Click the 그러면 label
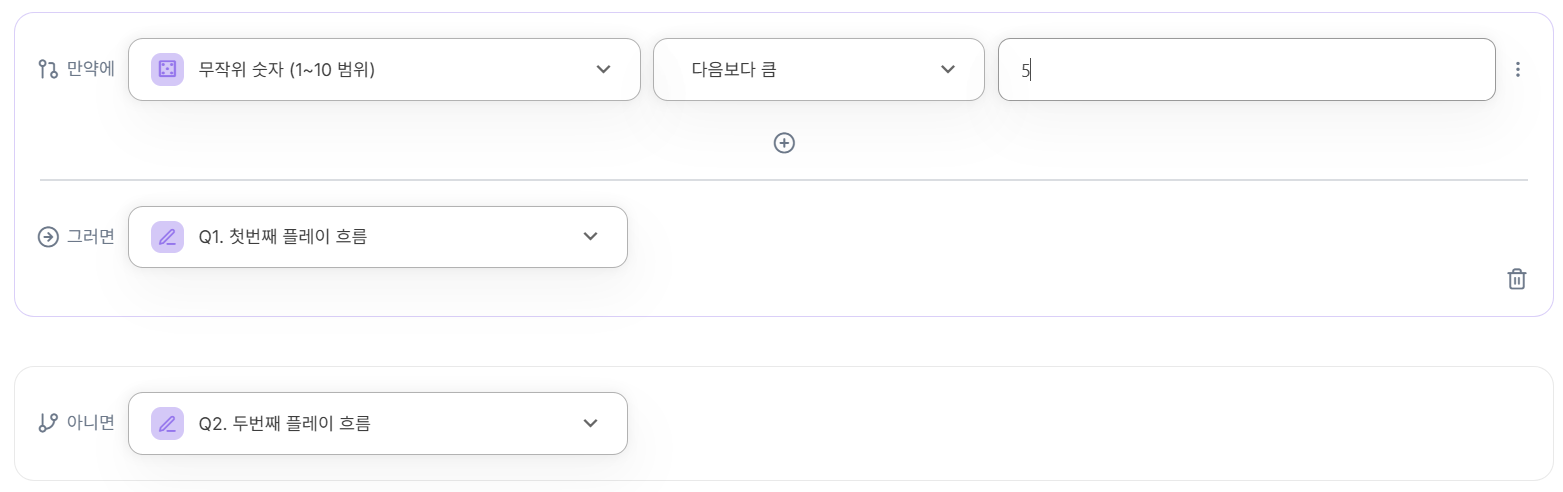 point(91,237)
